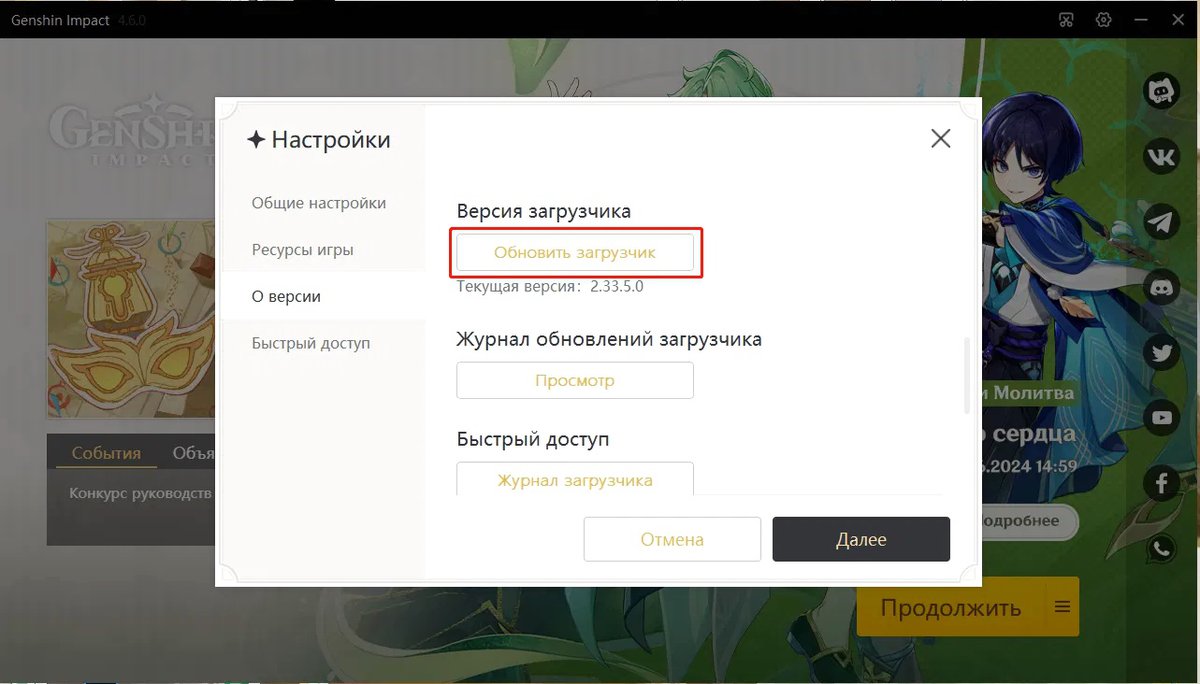Open the HoYoLAB icon atop the social sidebar
This screenshot has height=684, width=1200.
(1161, 92)
